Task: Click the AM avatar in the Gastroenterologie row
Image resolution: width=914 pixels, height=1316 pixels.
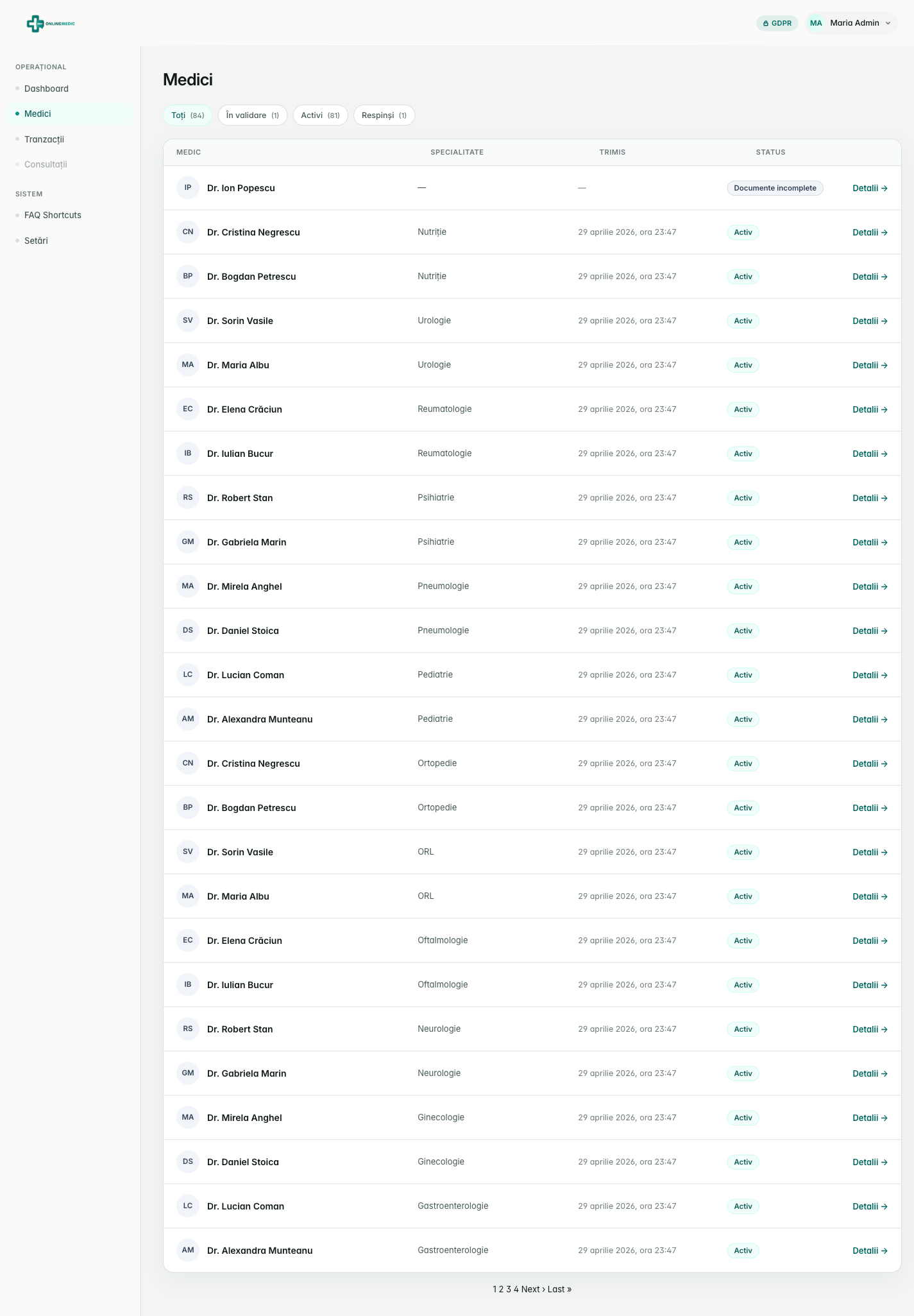Action: pos(188,1251)
